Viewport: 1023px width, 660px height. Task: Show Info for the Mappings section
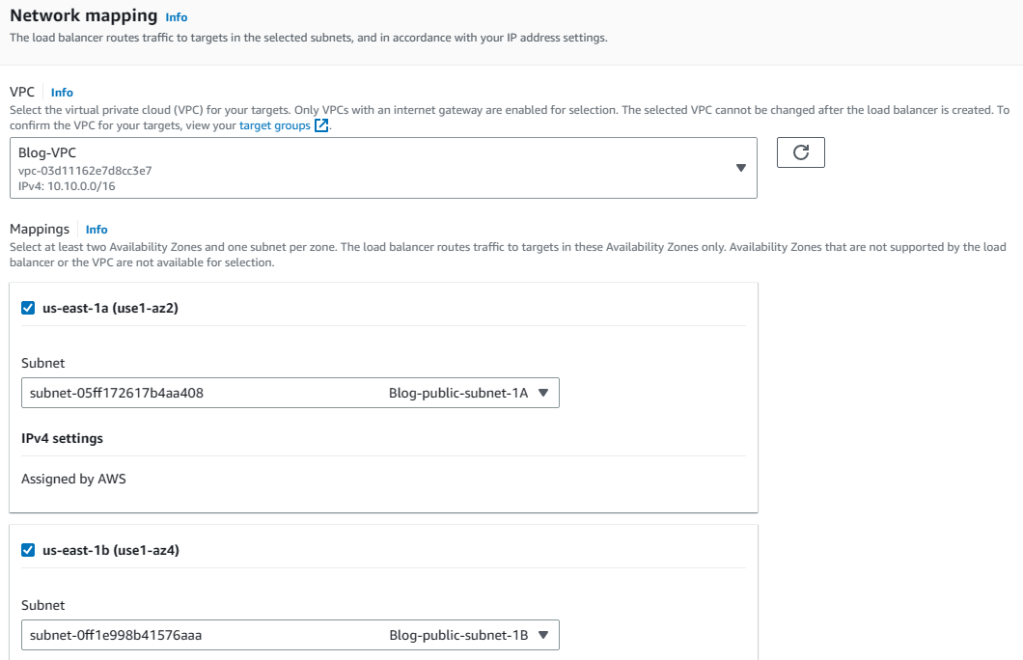tap(96, 229)
